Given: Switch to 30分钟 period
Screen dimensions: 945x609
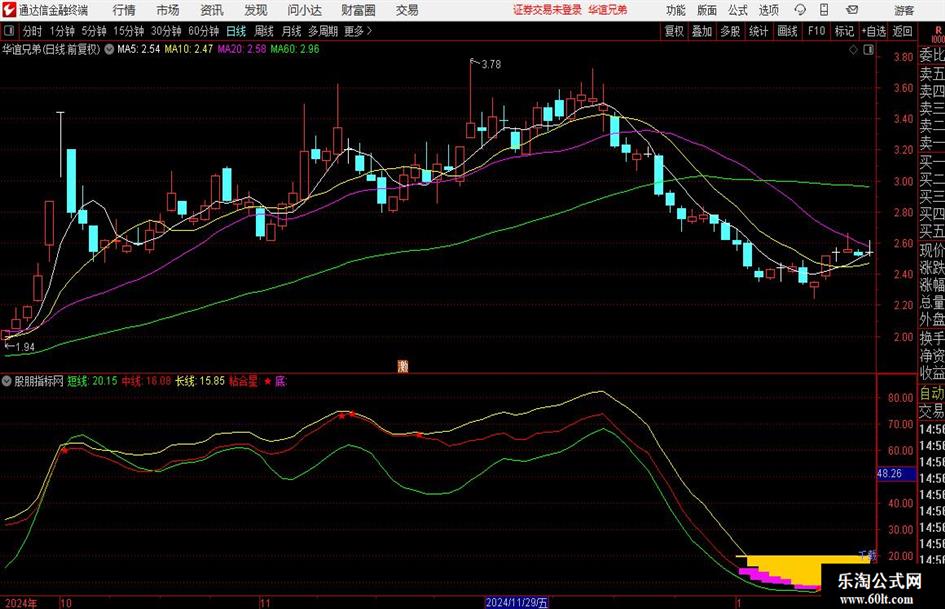Looking at the screenshot, I should pos(166,31).
